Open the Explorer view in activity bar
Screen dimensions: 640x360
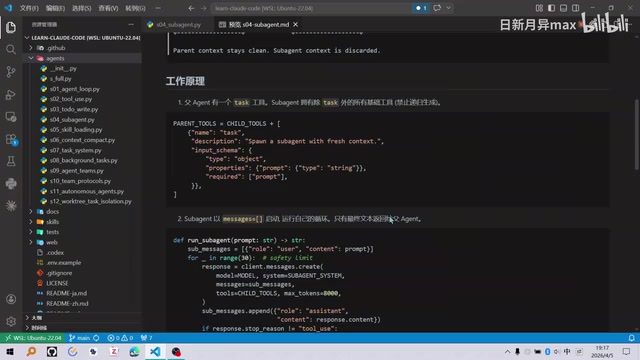[x=11, y=27]
